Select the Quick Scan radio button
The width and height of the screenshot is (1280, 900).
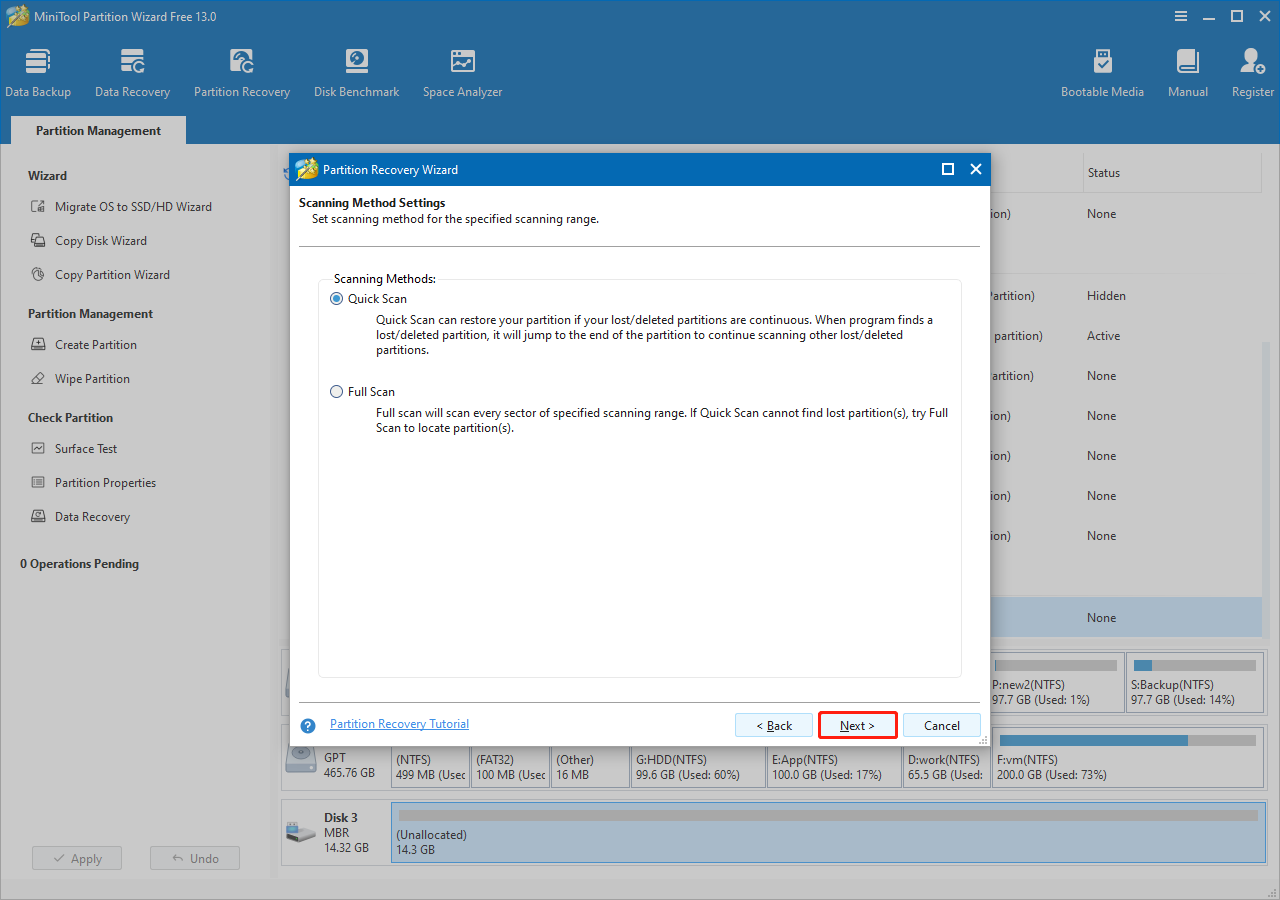(x=336, y=298)
